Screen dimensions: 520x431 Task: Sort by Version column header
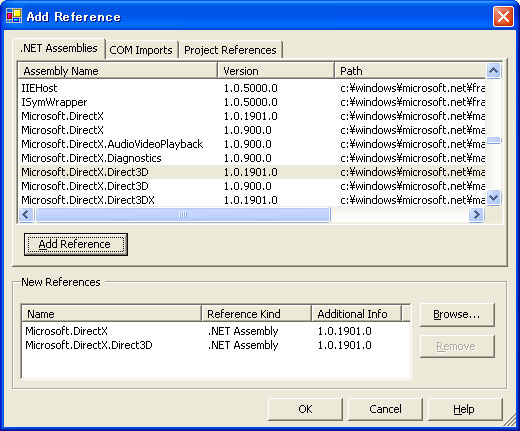click(276, 71)
